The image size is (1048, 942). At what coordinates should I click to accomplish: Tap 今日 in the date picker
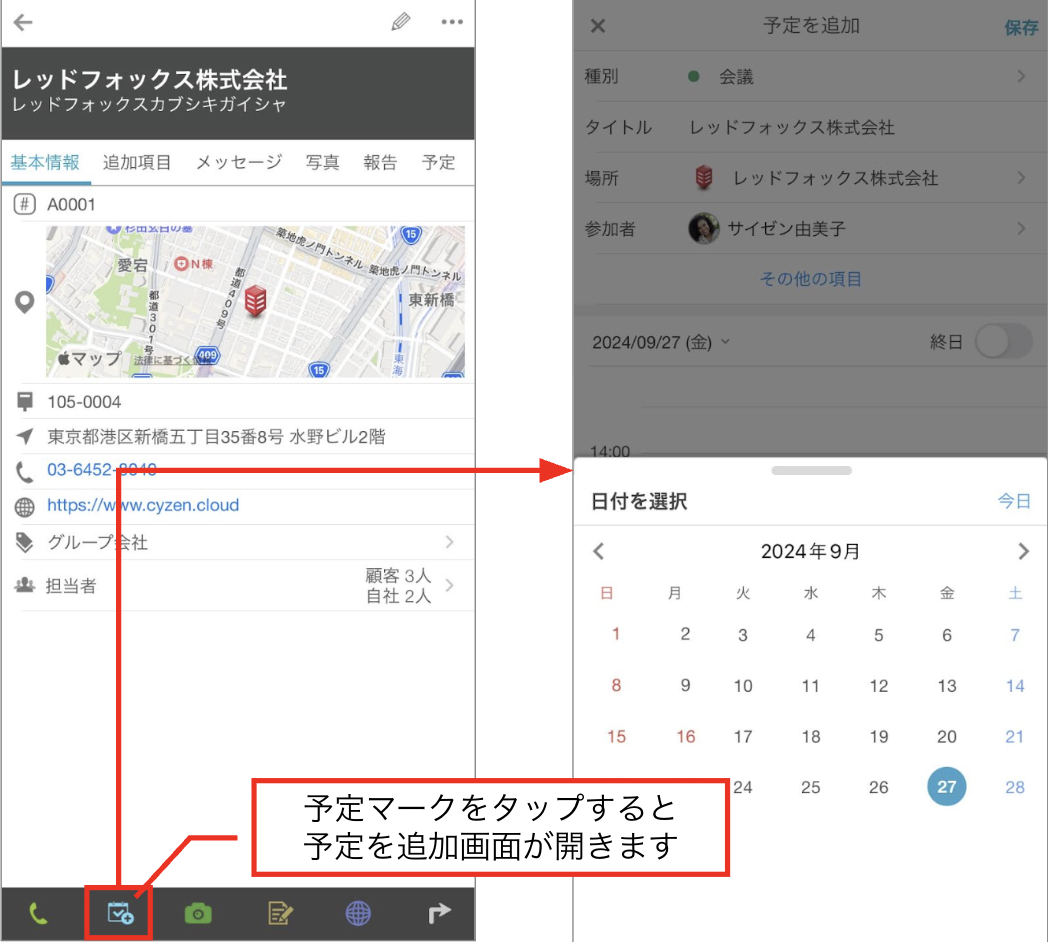pos(1014,501)
